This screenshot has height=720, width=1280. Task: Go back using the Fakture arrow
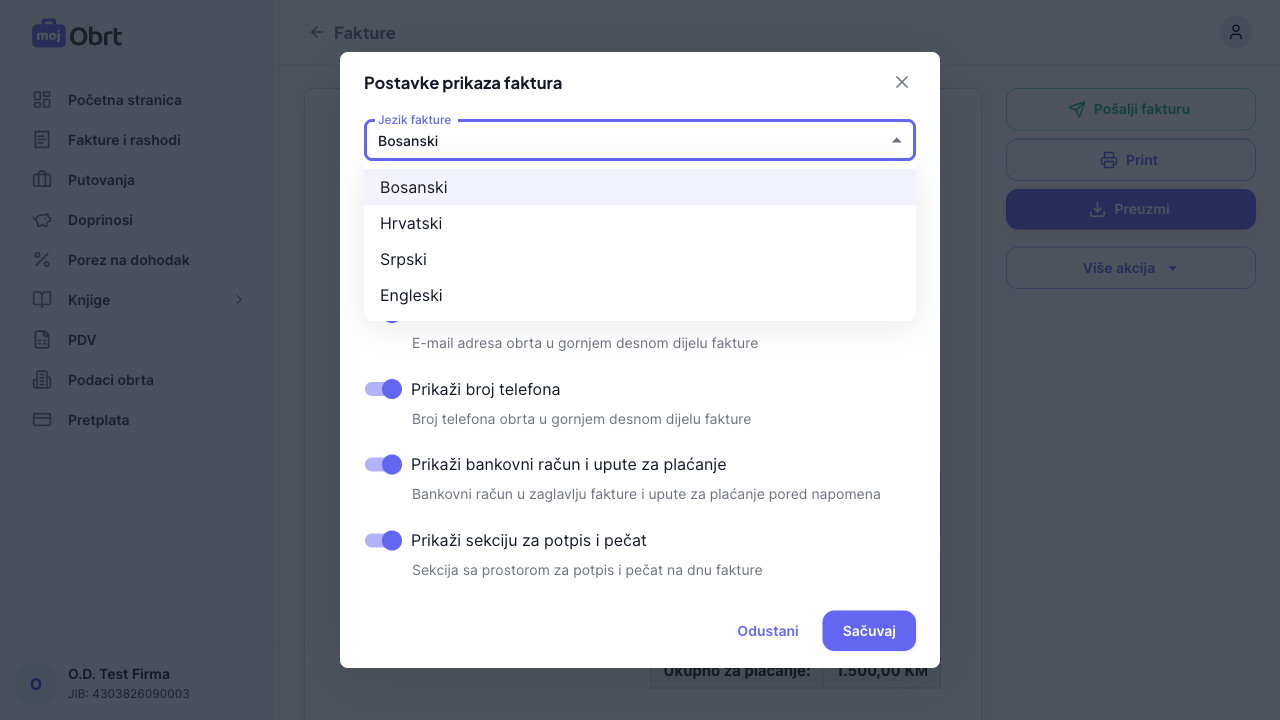pyautogui.click(x=317, y=33)
